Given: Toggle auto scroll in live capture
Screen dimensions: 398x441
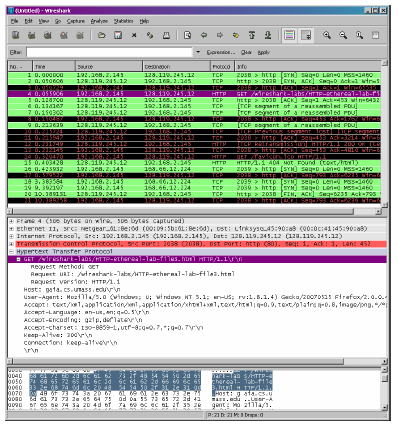Looking at the screenshot, I should tap(306, 35).
